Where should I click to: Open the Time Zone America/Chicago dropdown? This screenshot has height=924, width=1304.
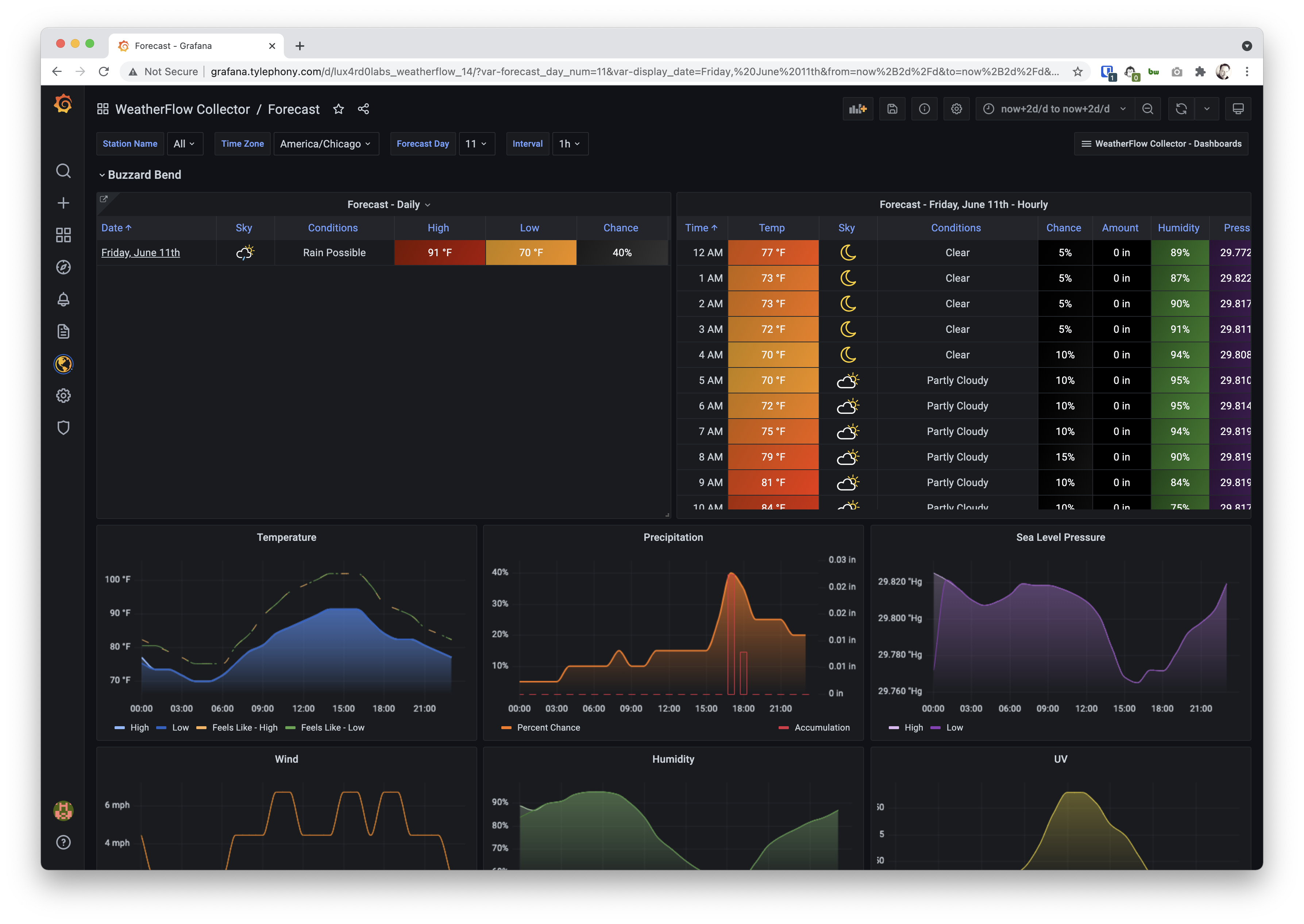325,144
